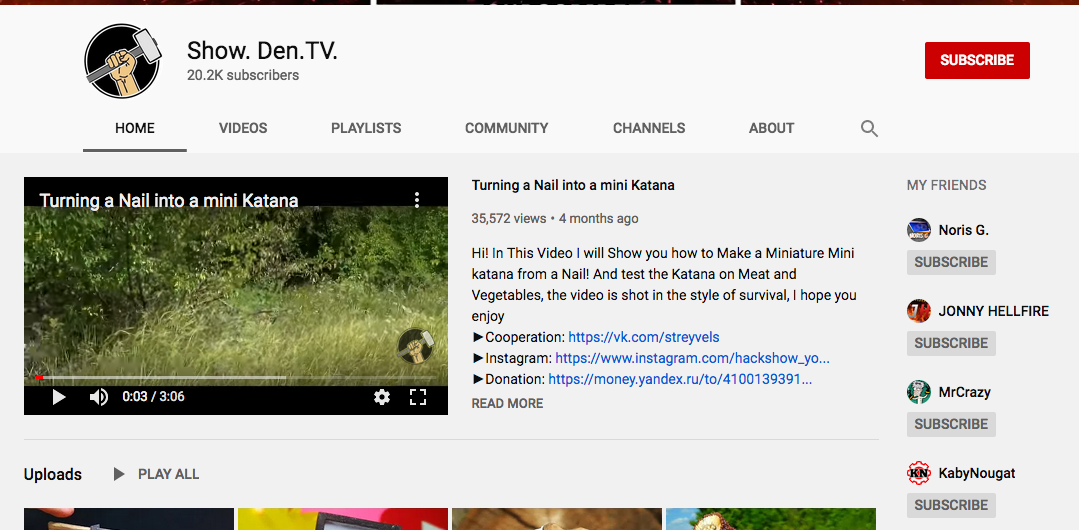Click the MY FRIENDS section heading
1079x530 pixels.
pos(946,185)
